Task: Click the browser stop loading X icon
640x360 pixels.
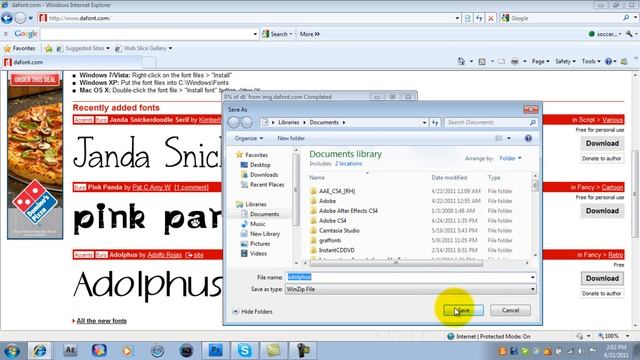Action: point(491,18)
